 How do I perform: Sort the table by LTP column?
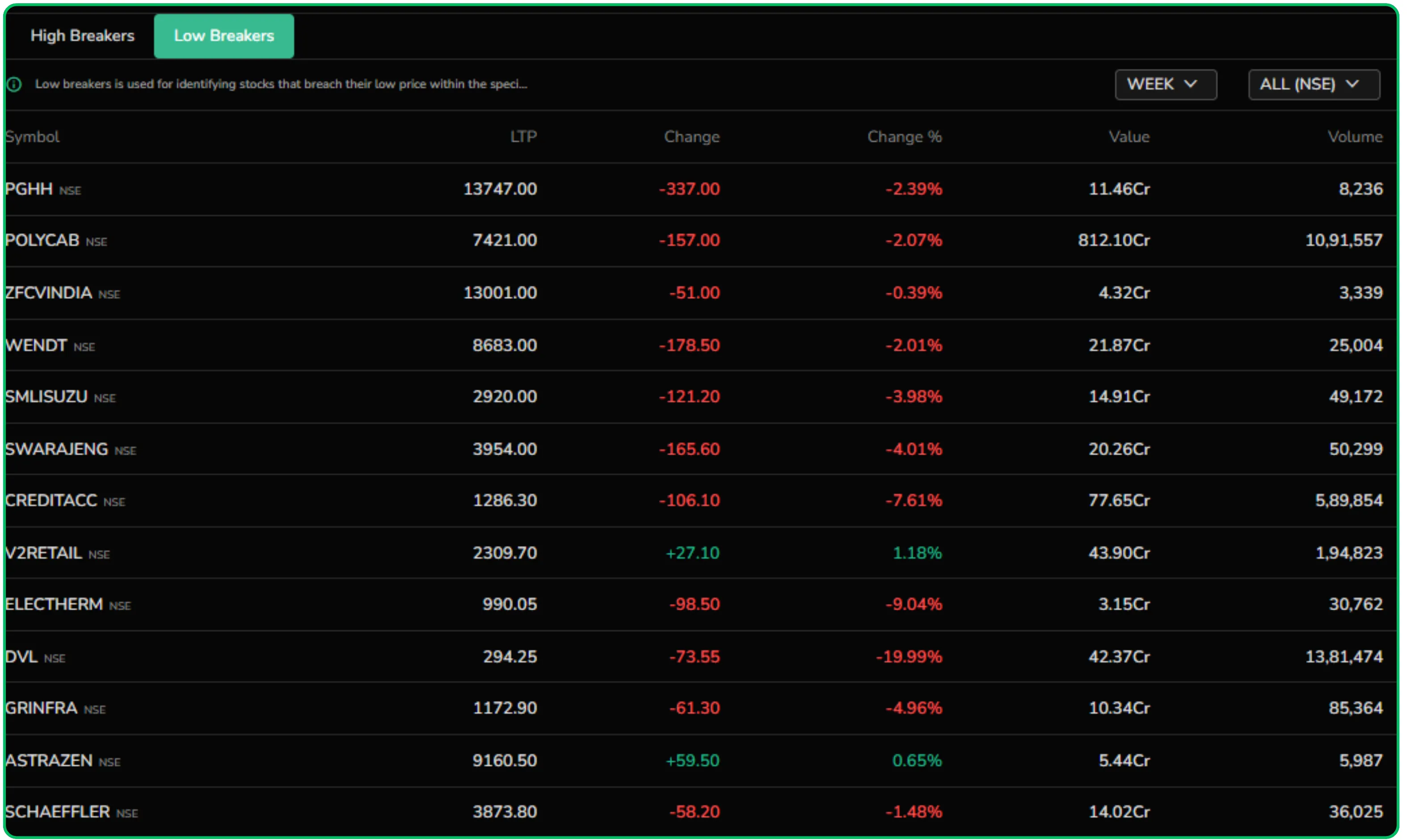click(522, 136)
